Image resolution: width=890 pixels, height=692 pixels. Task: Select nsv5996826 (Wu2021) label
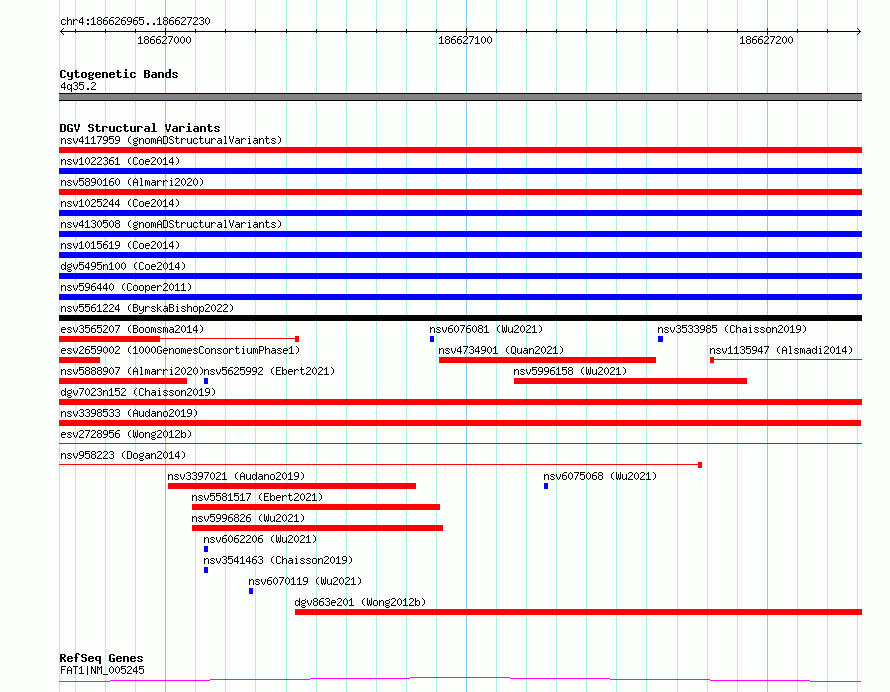pyautogui.click(x=248, y=518)
